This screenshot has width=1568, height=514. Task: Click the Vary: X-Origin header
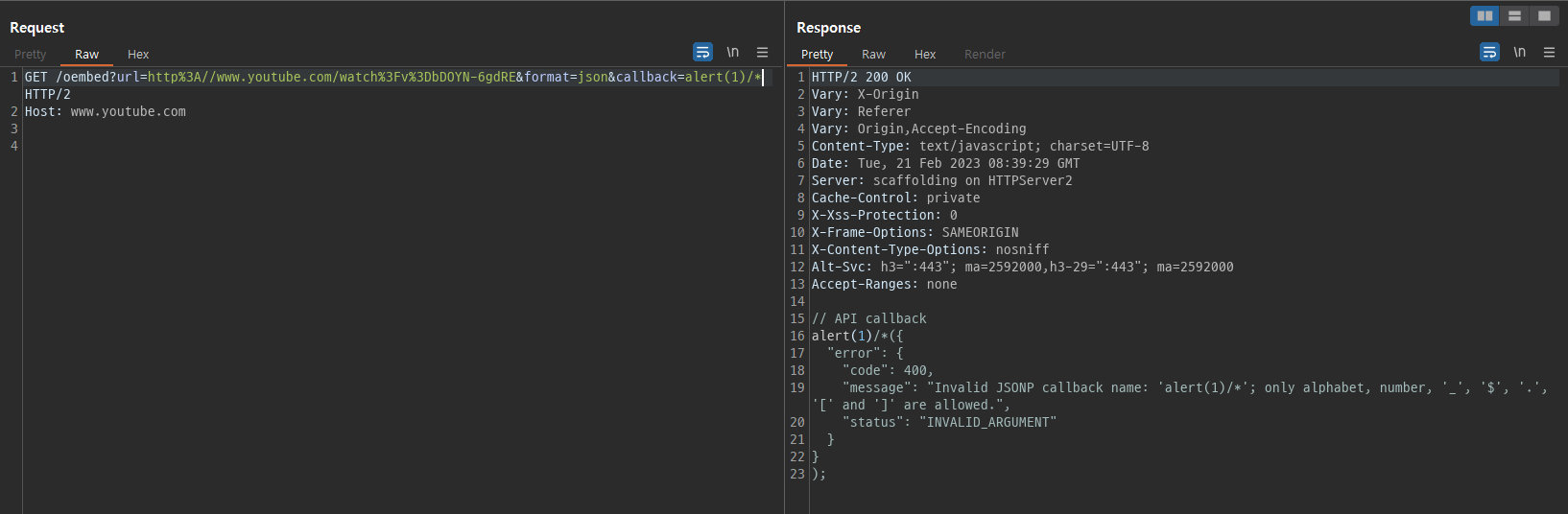(x=866, y=95)
